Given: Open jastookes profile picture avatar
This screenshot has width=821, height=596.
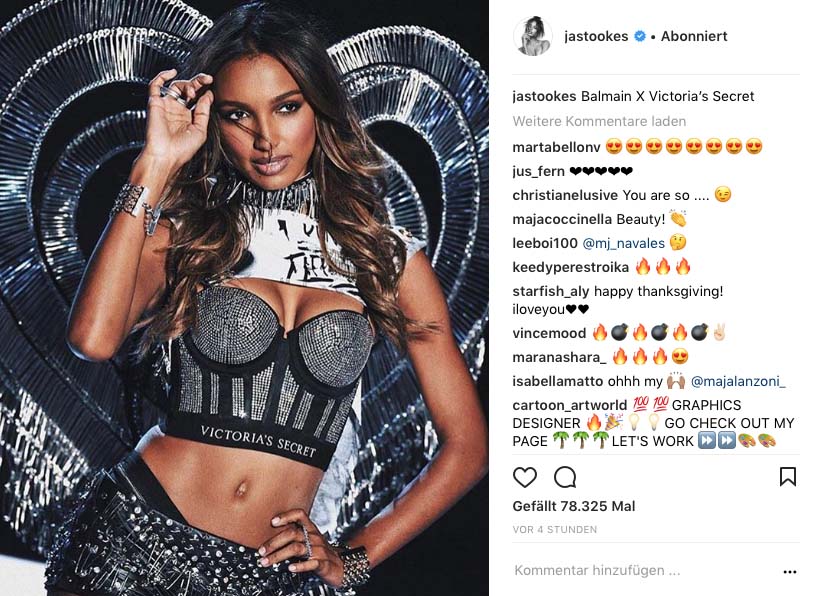Looking at the screenshot, I should pos(532,36).
